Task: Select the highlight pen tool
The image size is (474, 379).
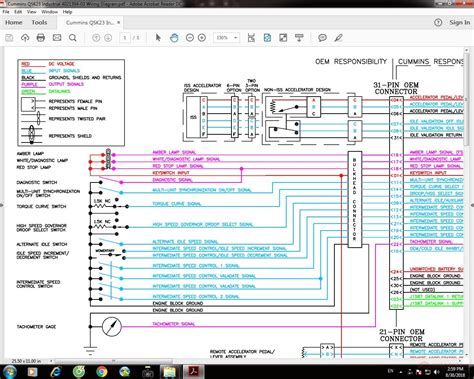Action: coord(338,38)
